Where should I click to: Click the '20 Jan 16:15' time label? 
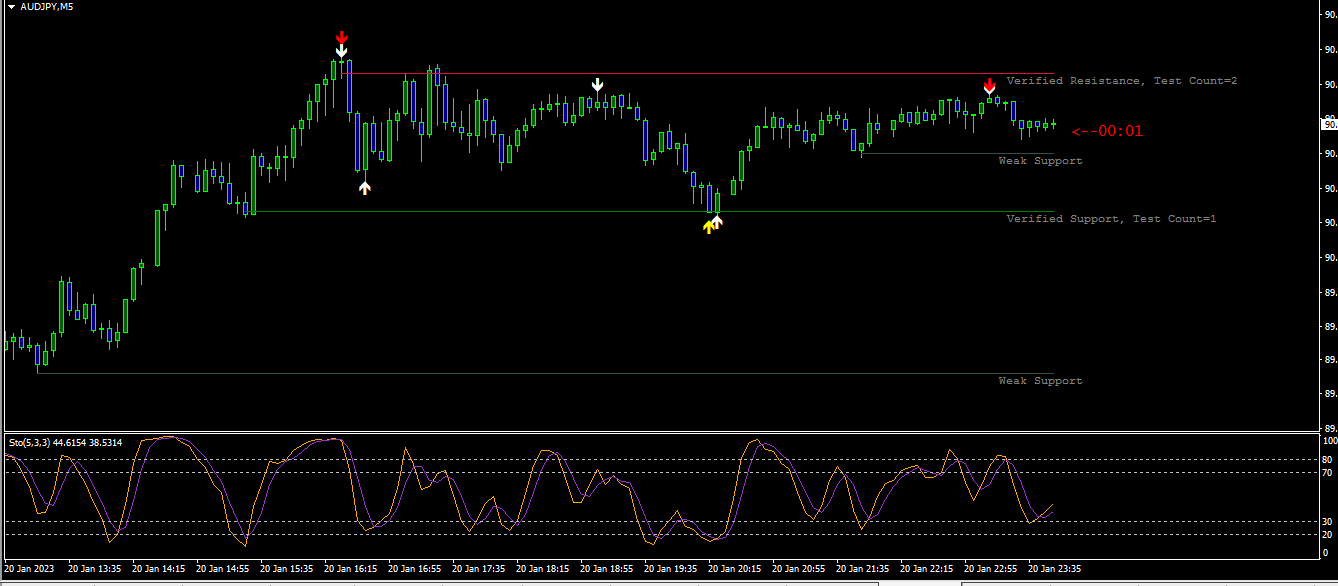(x=351, y=568)
